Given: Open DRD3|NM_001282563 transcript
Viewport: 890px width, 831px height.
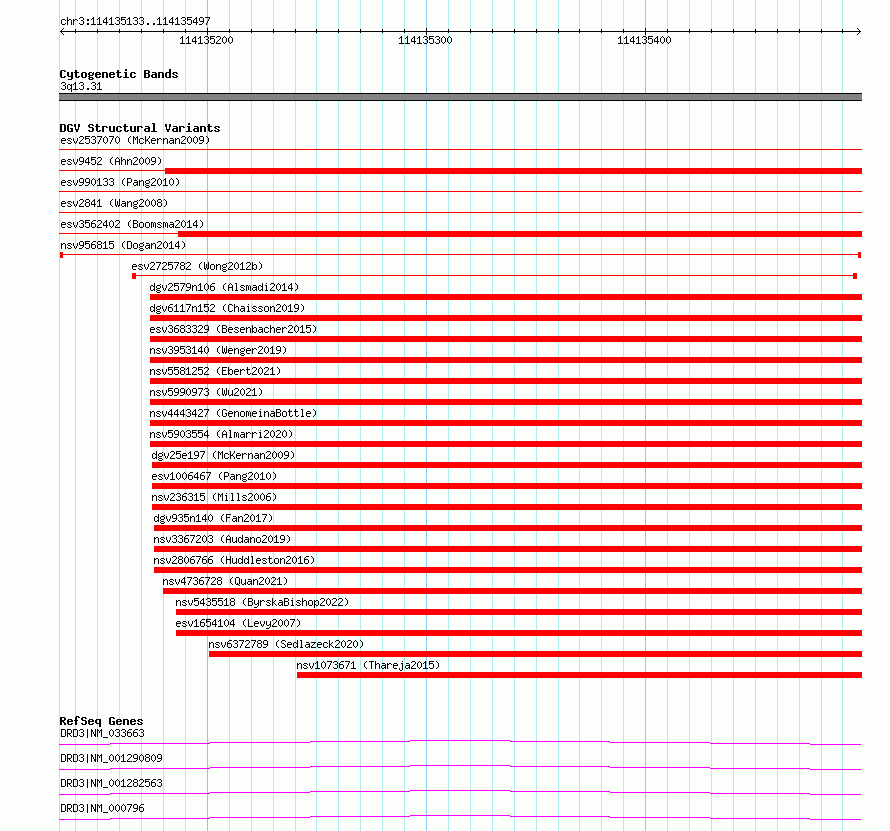Looking at the screenshot, I should click(111, 783).
